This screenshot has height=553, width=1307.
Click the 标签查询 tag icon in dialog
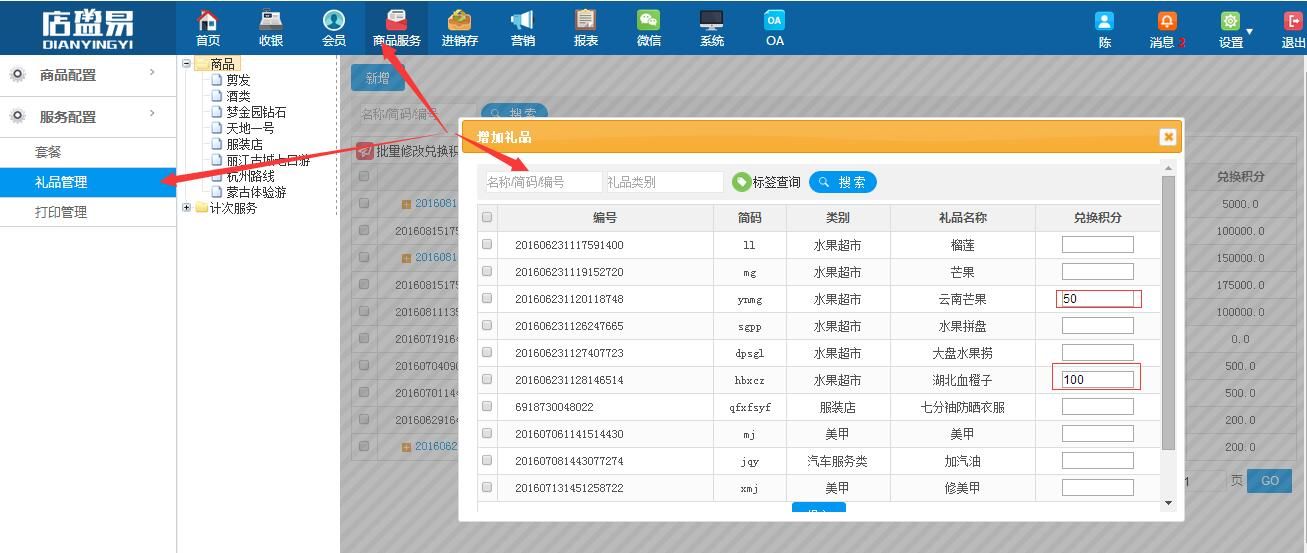point(741,182)
